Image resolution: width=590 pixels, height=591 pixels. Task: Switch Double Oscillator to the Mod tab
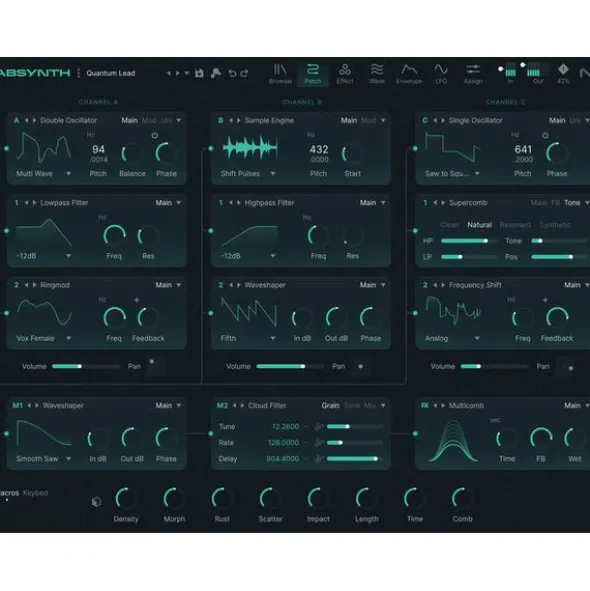point(149,120)
